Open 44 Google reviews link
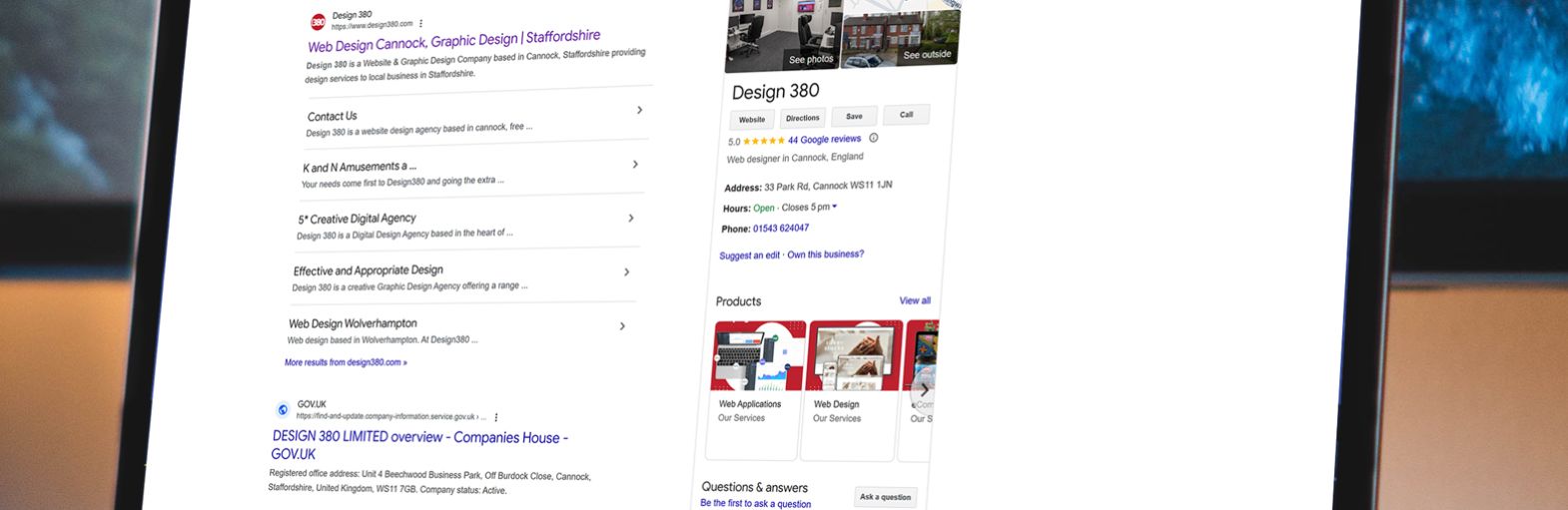 pyautogui.click(x=824, y=140)
